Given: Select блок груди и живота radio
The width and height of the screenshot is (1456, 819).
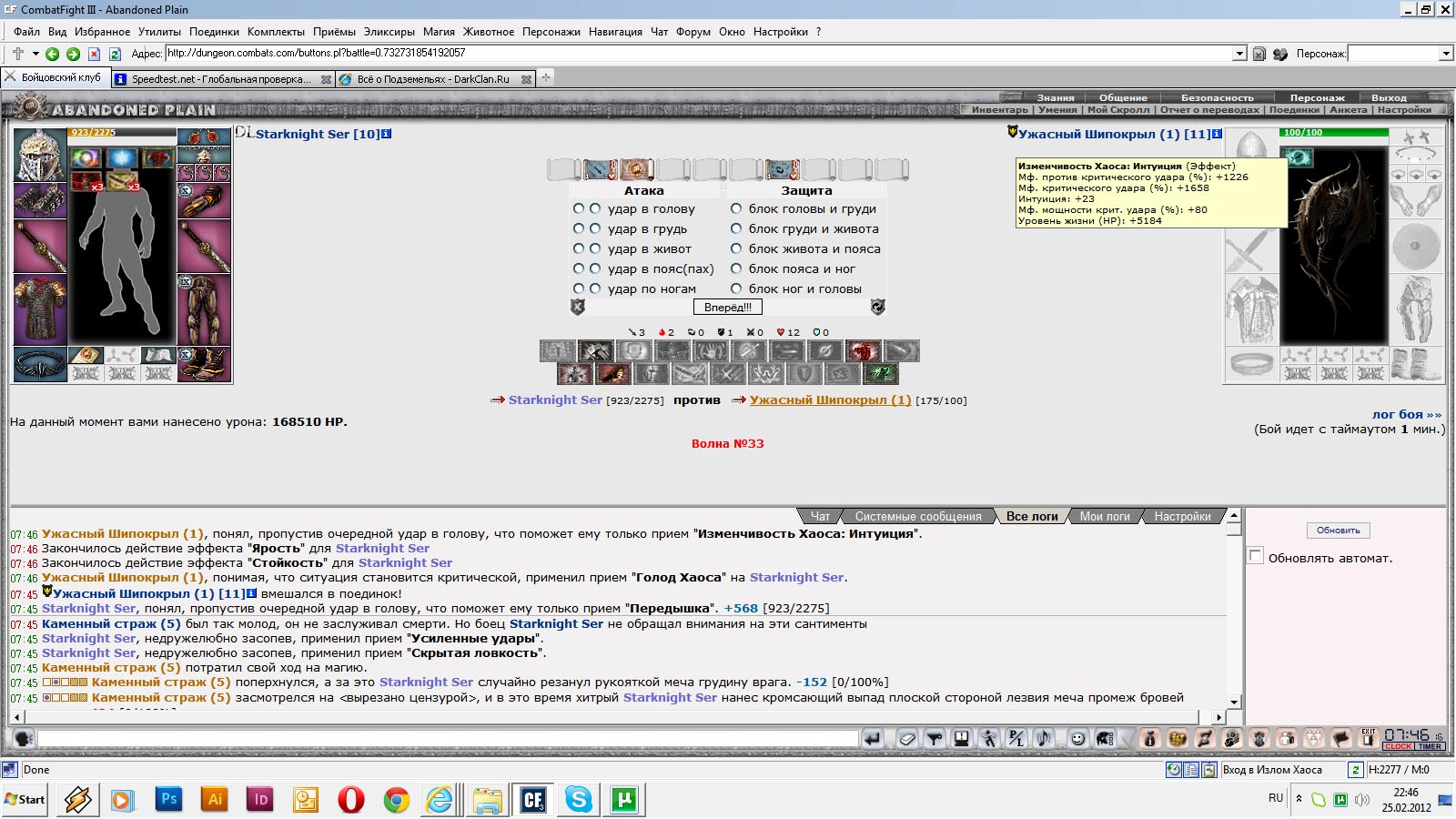Looking at the screenshot, I should [x=736, y=228].
